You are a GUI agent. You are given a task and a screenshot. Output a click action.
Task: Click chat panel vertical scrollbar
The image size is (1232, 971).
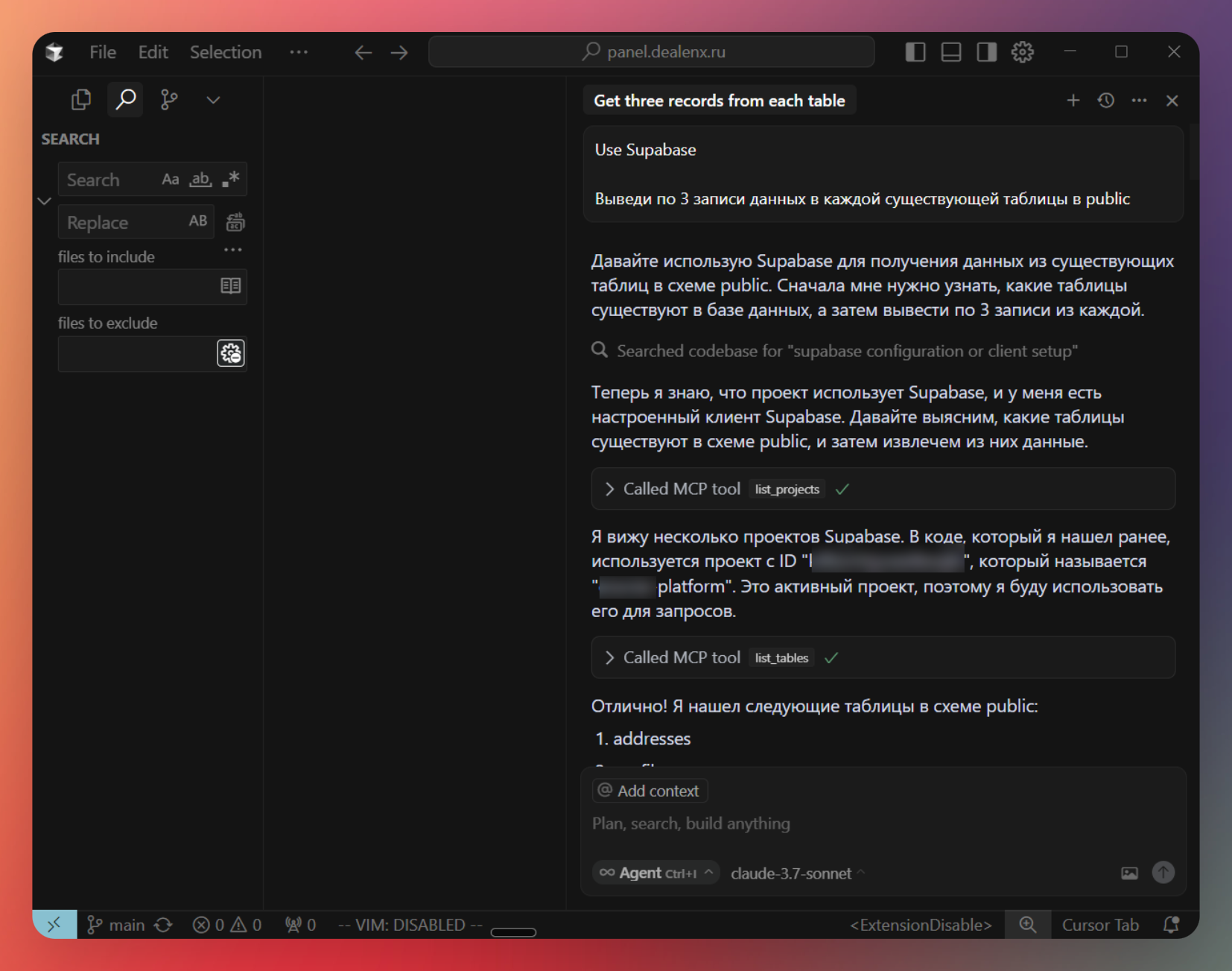[1194, 153]
